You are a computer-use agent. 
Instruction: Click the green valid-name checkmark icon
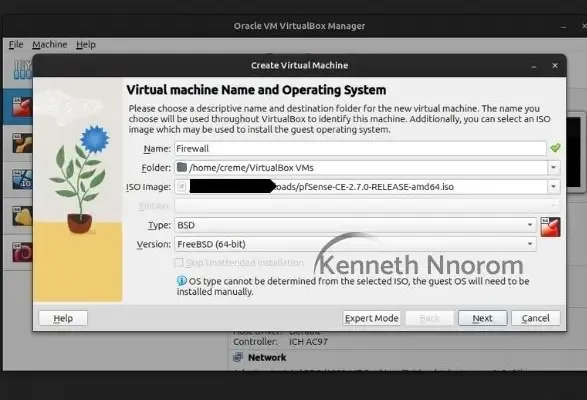tap(555, 148)
